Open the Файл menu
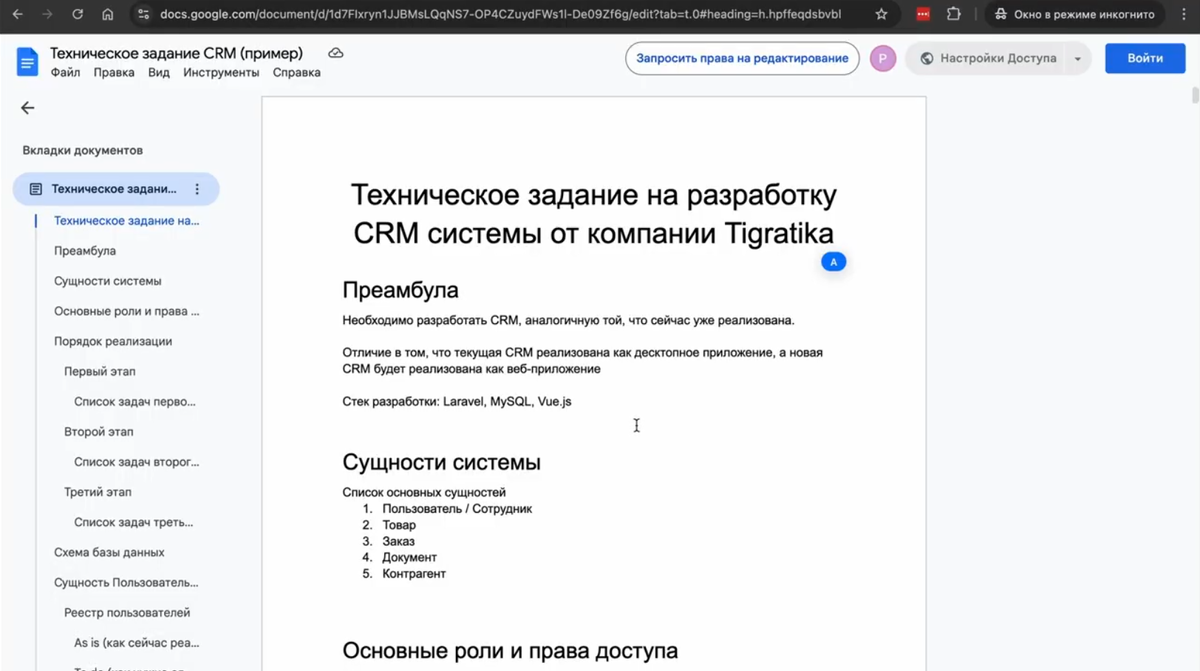Image resolution: width=1200 pixels, height=671 pixels. point(65,73)
